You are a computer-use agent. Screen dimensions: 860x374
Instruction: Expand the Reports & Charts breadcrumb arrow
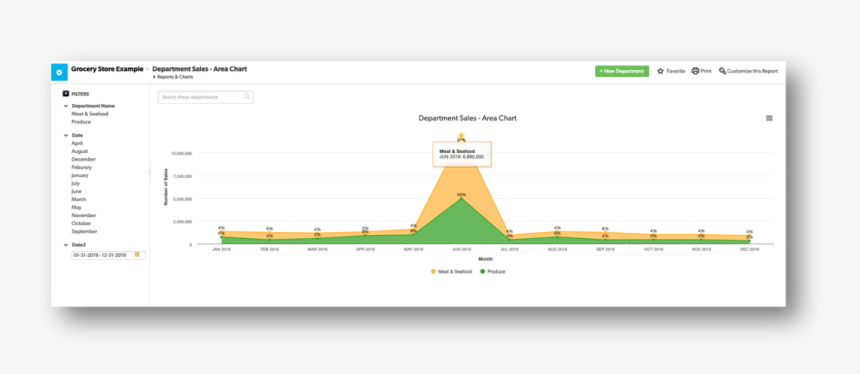pos(154,77)
